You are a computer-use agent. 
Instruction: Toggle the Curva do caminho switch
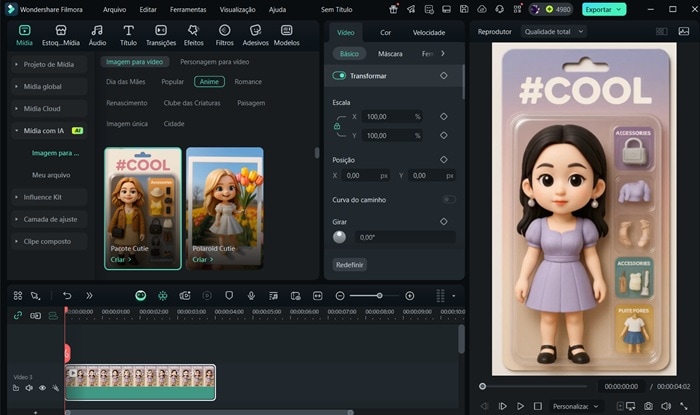(449, 199)
